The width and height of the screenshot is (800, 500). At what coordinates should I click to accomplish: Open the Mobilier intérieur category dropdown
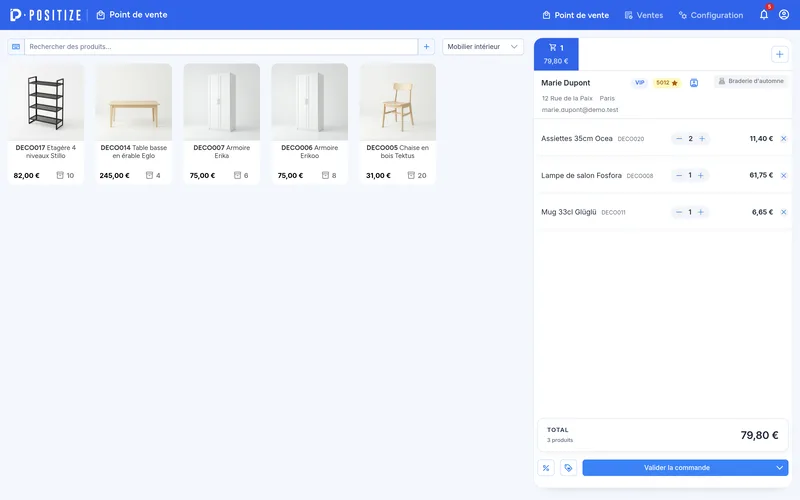483,46
